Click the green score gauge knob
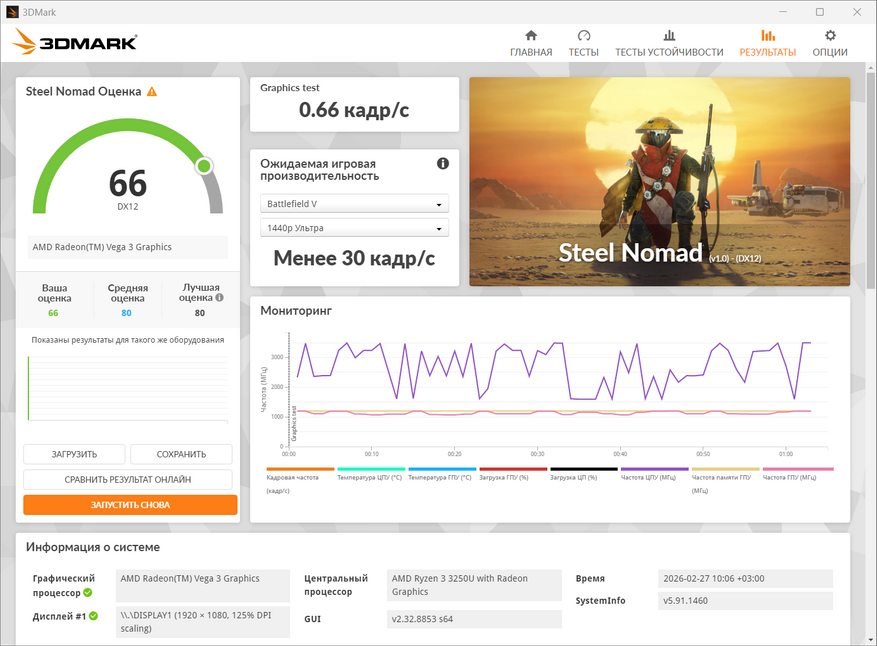 (x=204, y=166)
